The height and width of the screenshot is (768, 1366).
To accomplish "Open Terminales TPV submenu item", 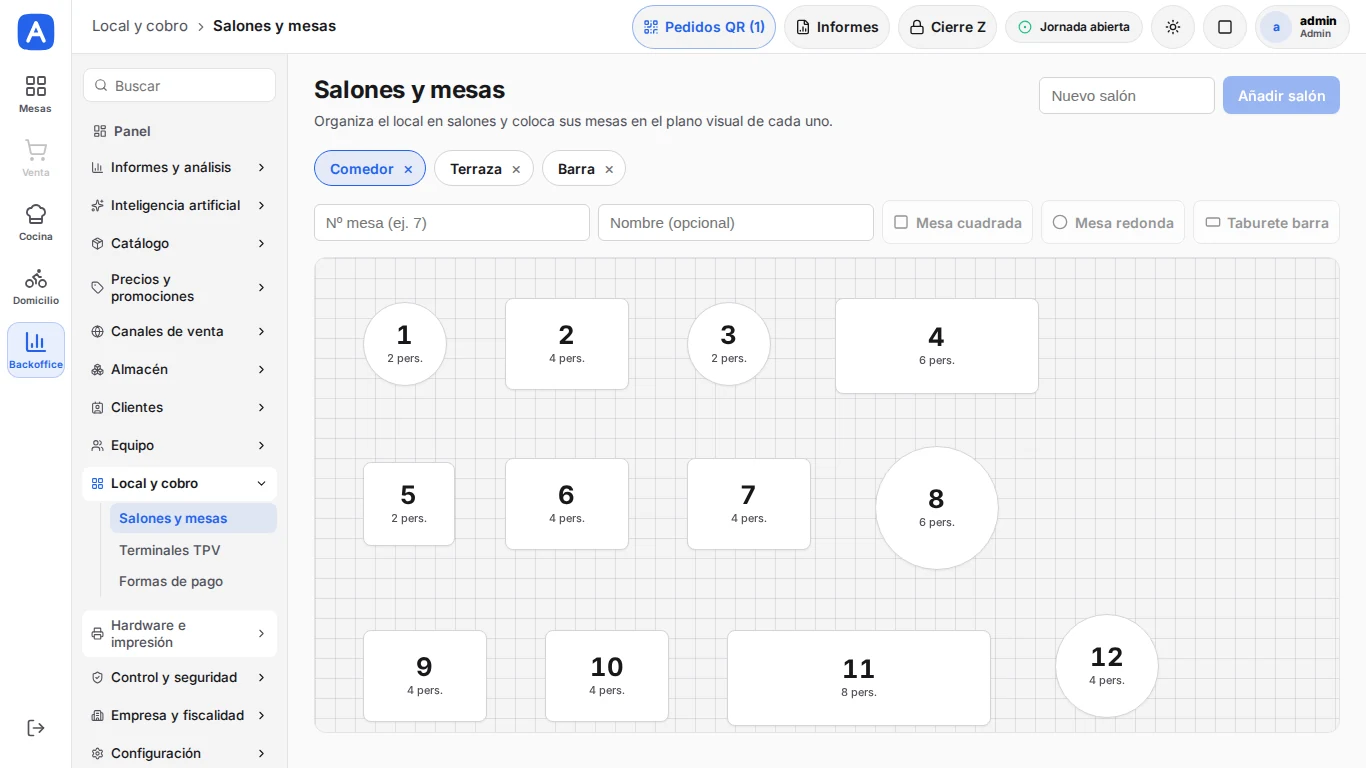I will [x=193, y=550].
